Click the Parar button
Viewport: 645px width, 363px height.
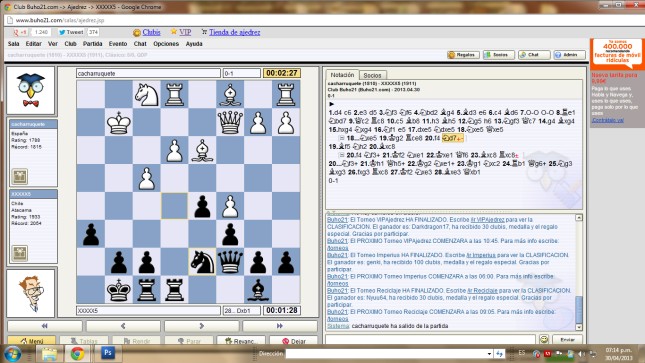pos(188,341)
